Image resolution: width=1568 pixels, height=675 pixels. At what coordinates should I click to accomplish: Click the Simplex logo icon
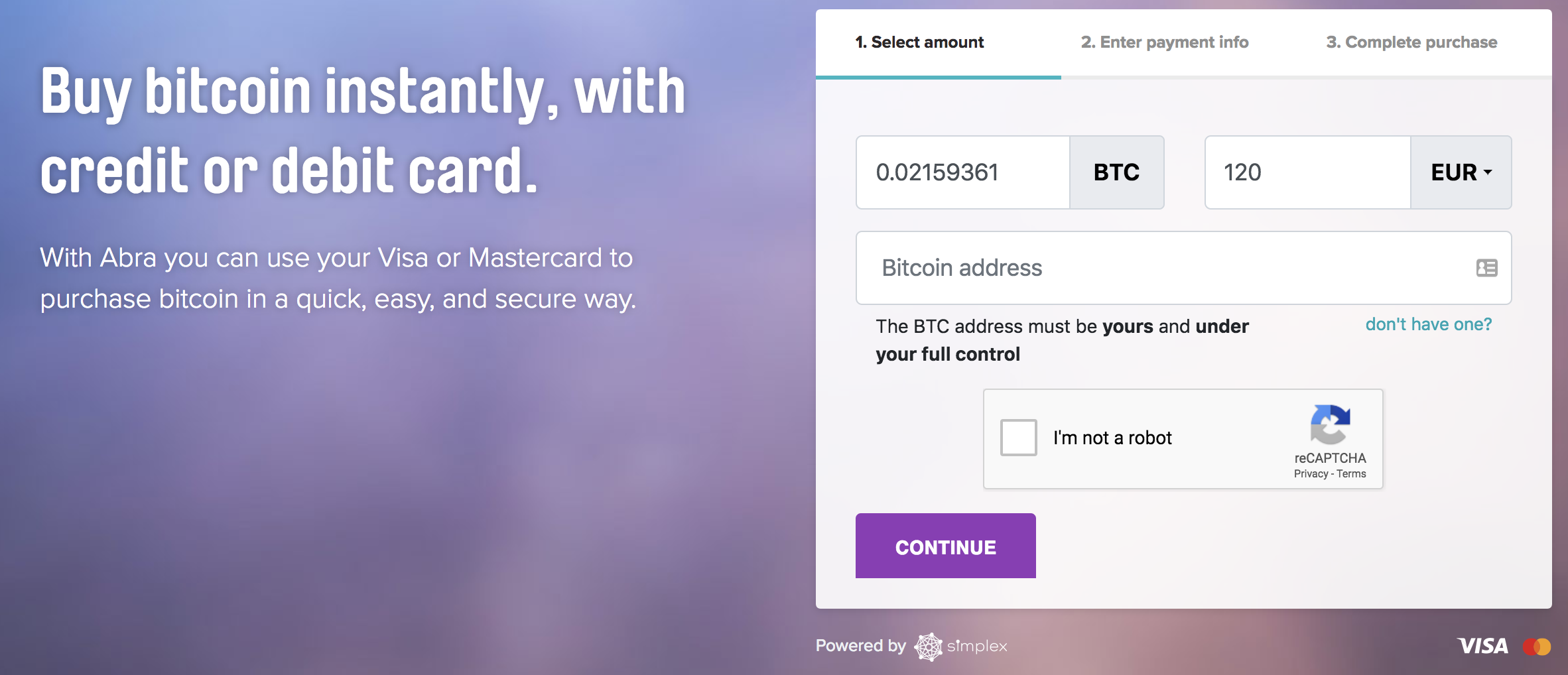(x=928, y=646)
